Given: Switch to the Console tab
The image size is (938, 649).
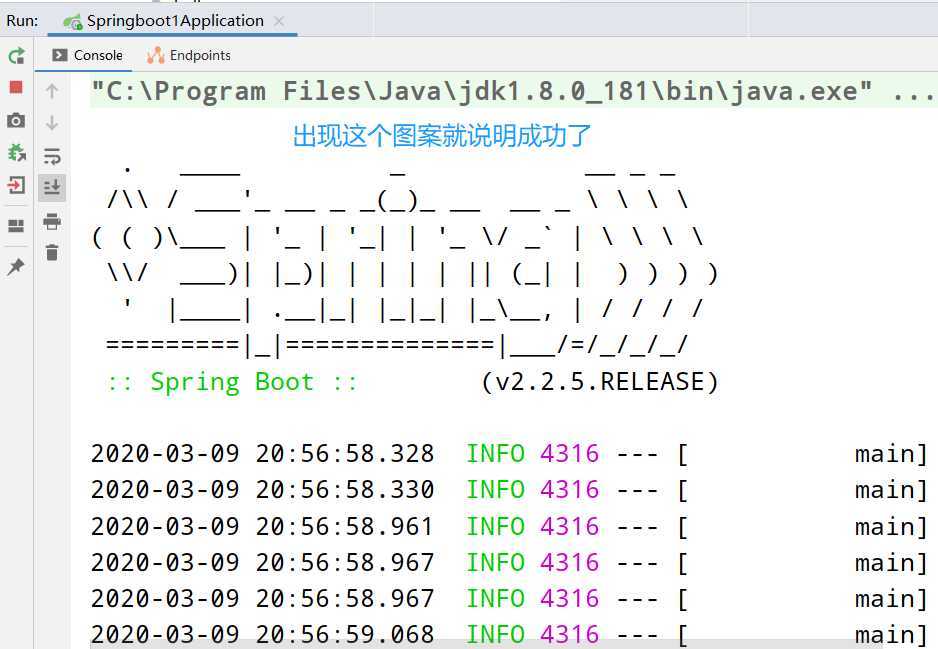Looking at the screenshot, I should [x=87, y=55].
